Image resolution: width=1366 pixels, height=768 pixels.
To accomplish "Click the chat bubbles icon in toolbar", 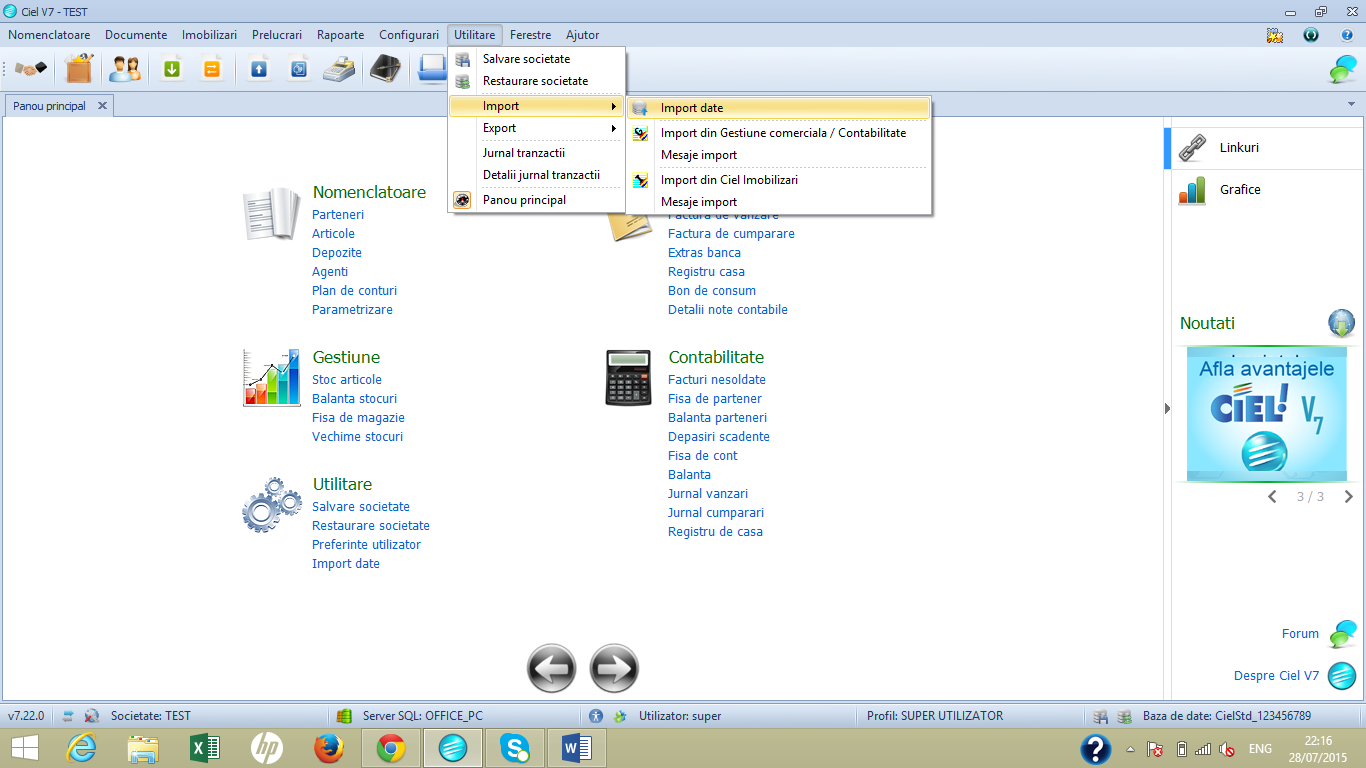I will pos(1342,69).
